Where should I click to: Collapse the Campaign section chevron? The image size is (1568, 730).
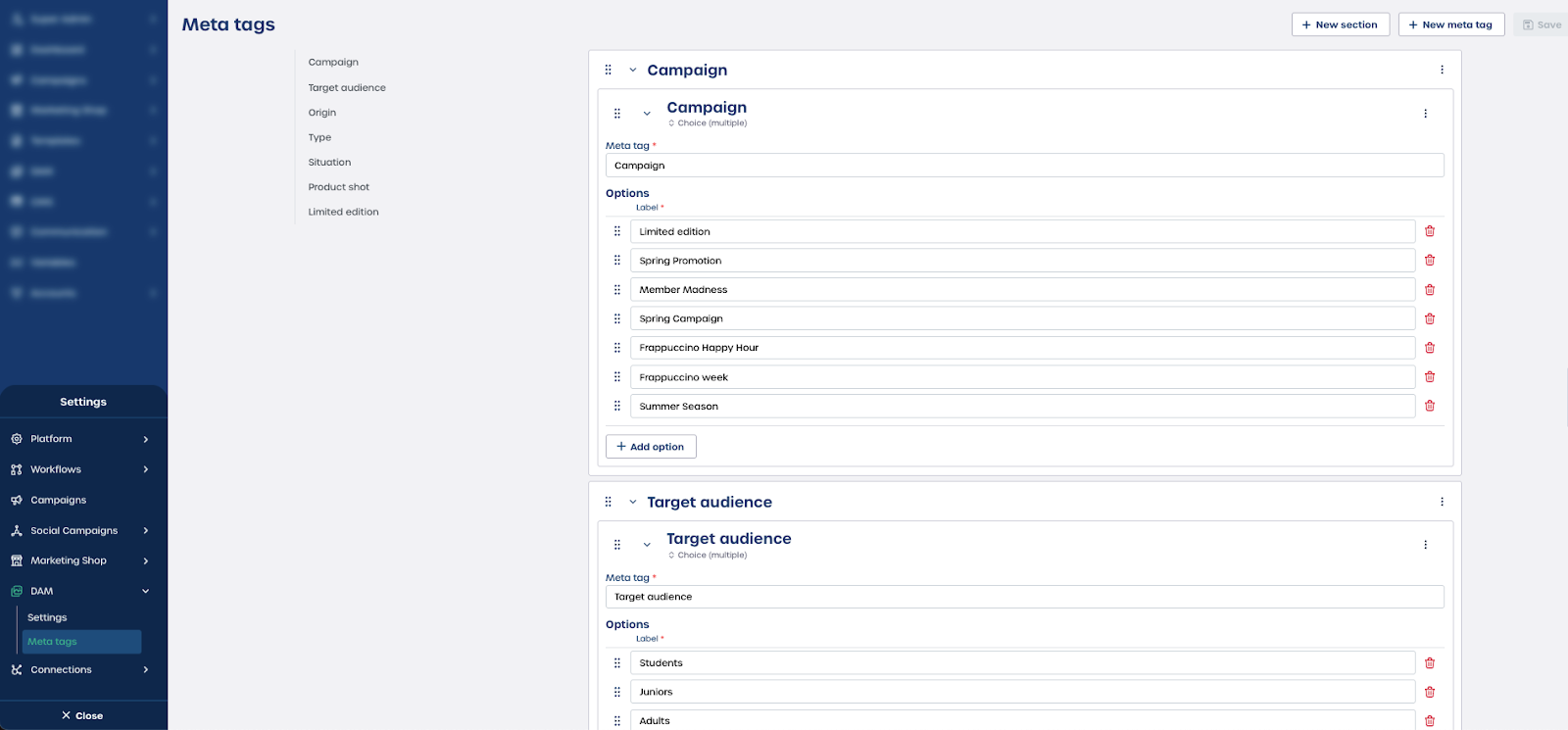pyautogui.click(x=633, y=70)
